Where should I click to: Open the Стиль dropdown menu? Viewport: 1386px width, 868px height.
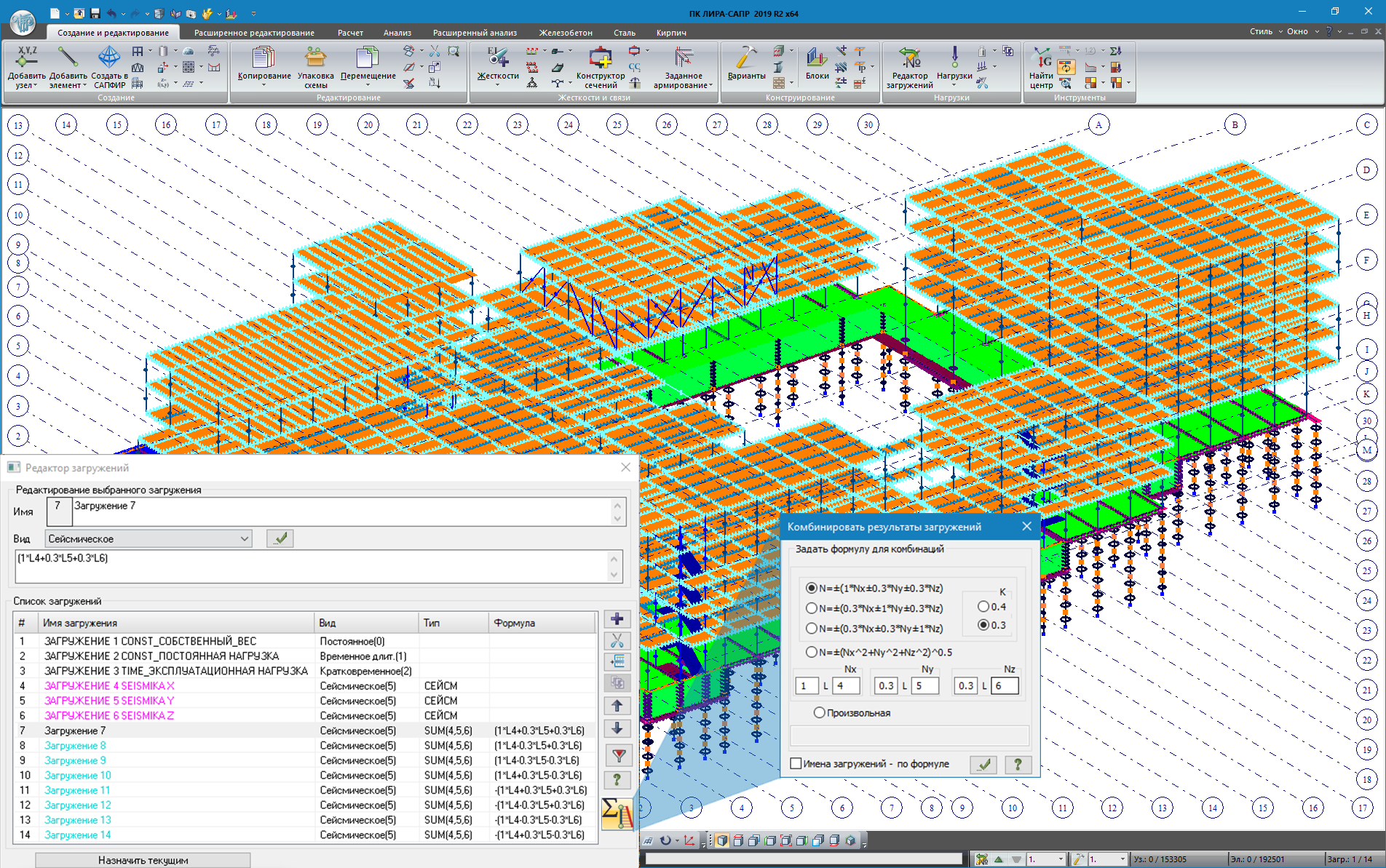click(x=1265, y=31)
